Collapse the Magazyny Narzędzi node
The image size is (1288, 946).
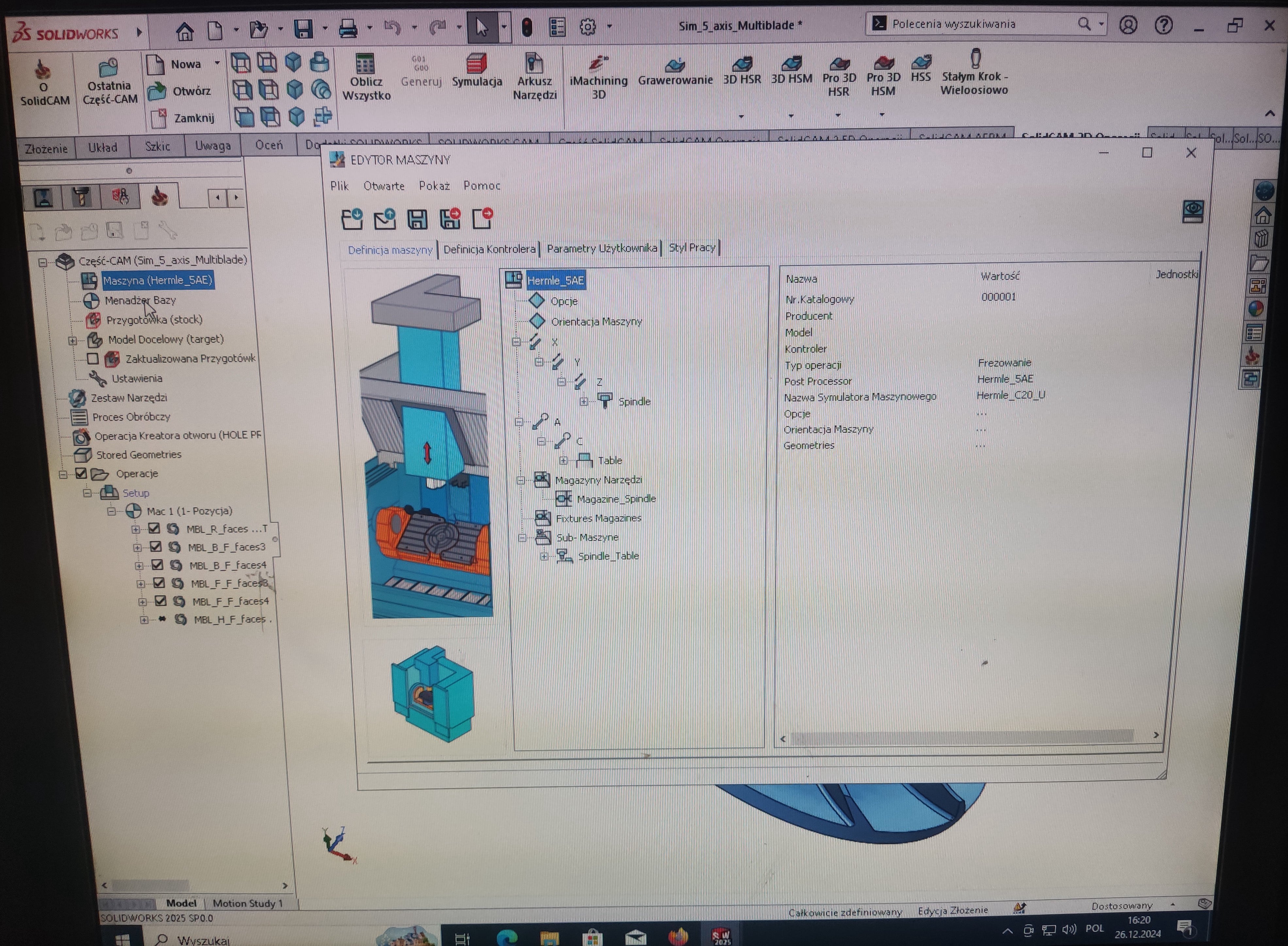[520, 480]
